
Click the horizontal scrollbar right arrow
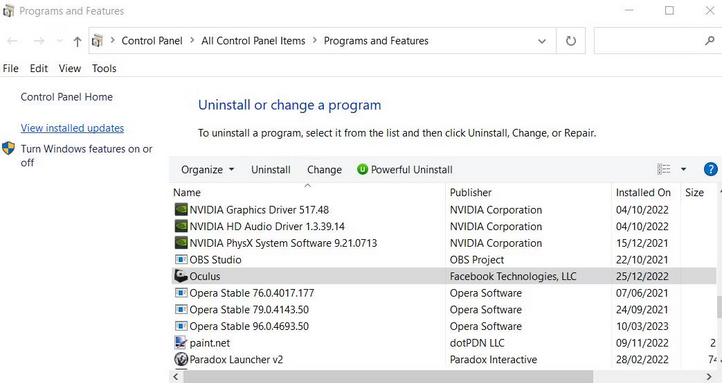point(710,377)
